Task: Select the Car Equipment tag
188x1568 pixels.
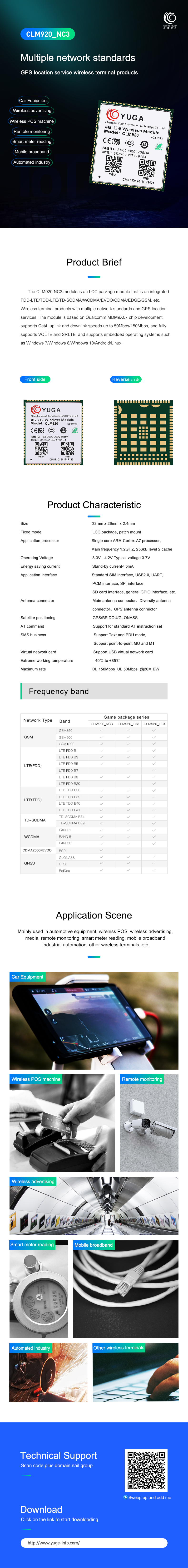Action: click(x=33, y=100)
